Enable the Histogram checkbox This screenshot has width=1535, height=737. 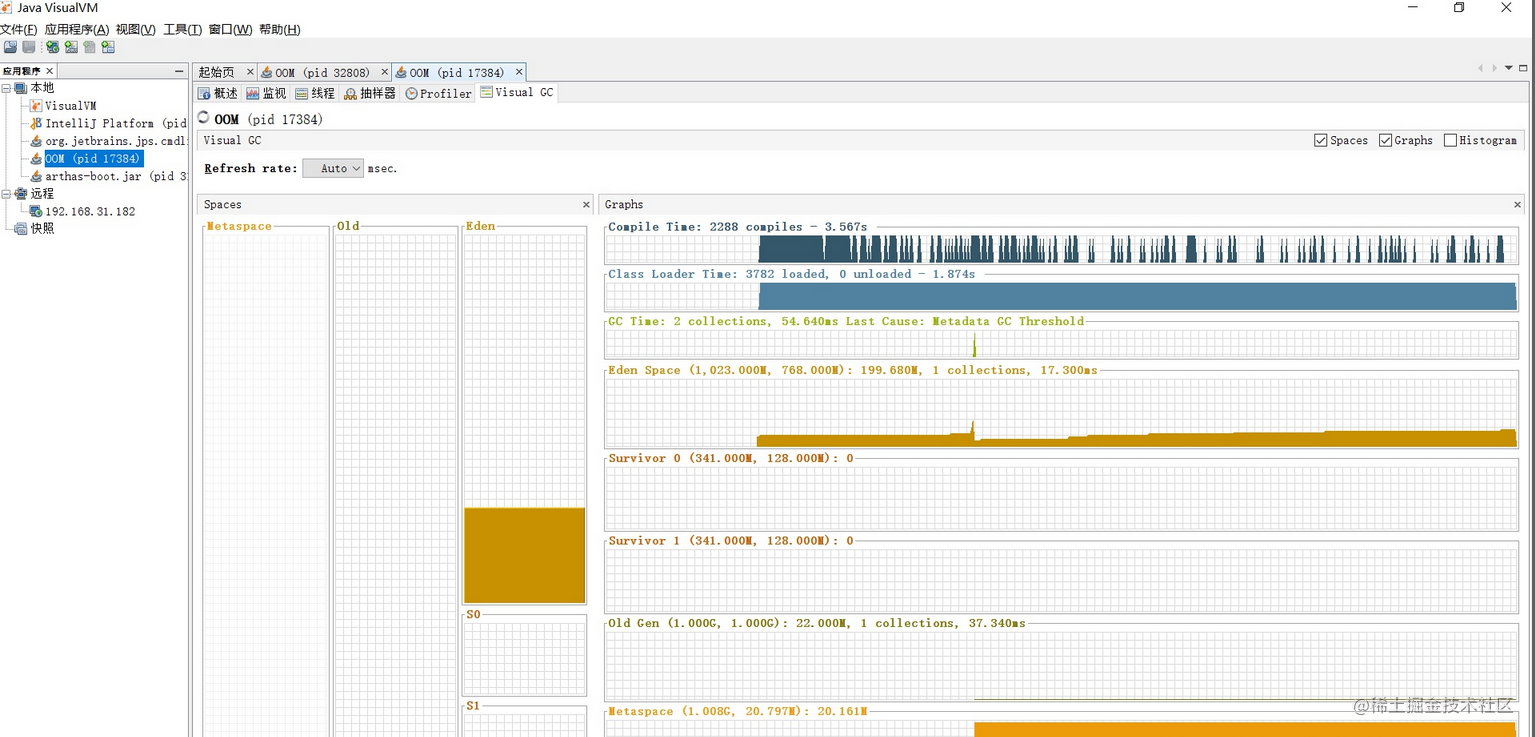(x=1451, y=141)
